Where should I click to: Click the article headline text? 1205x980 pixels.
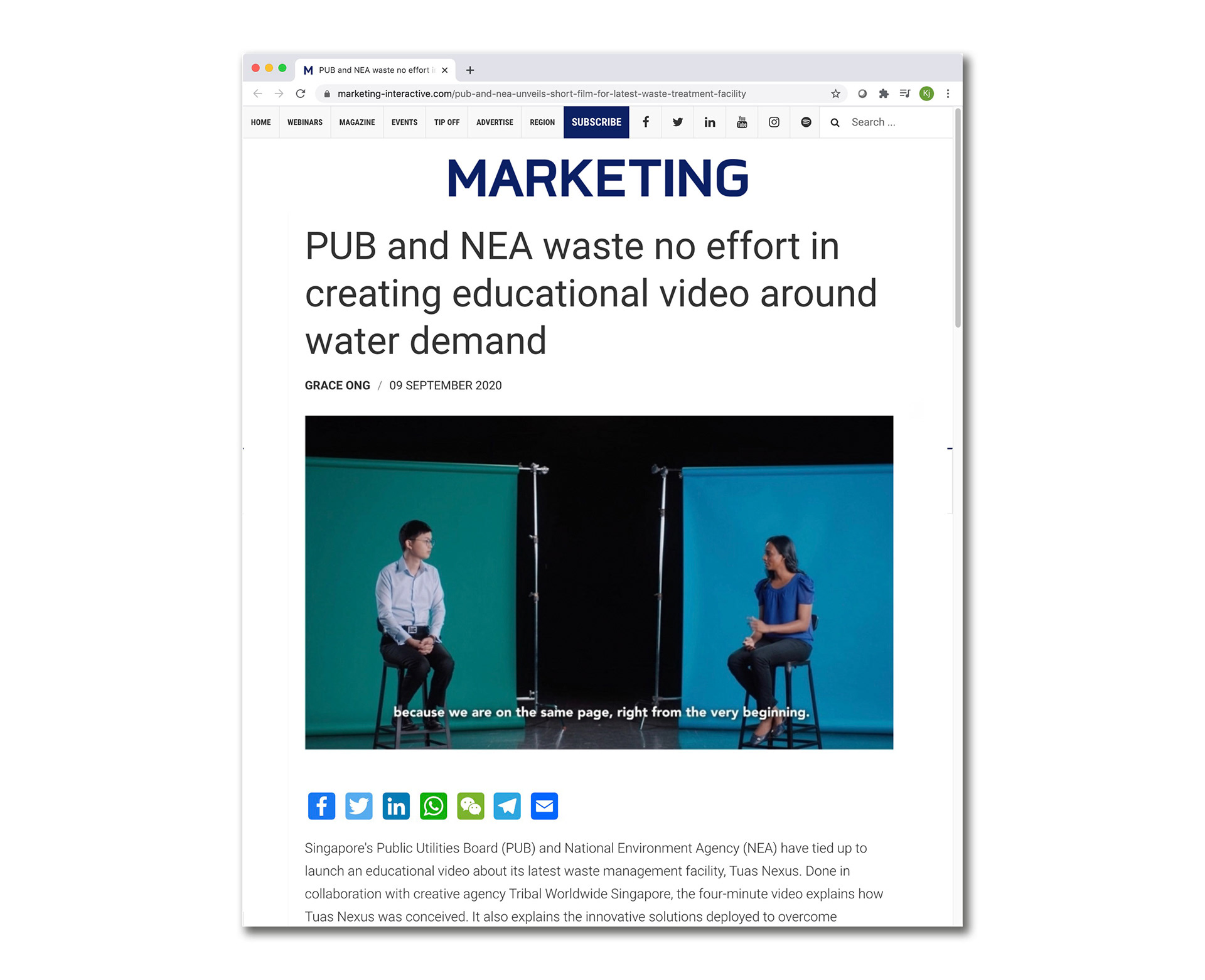click(x=591, y=293)
